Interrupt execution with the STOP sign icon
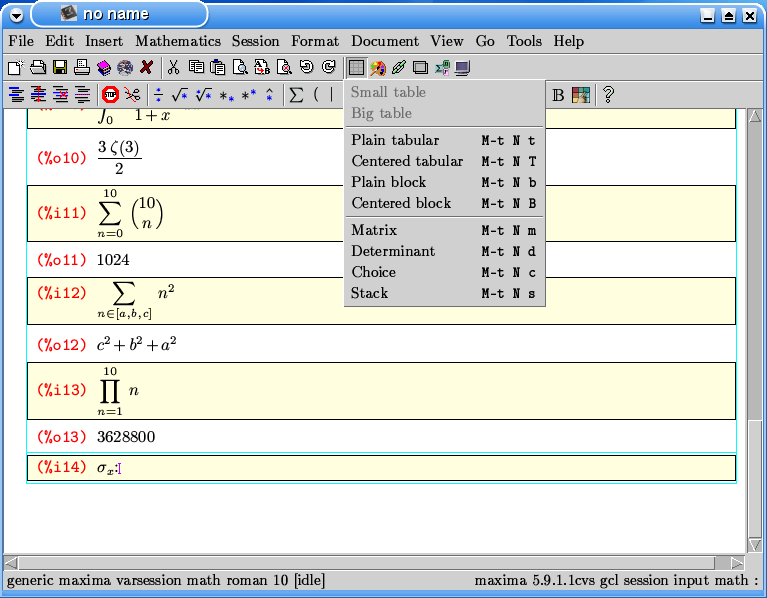The height and width of the screenshot is (598, 767). pyautogui.click(x=110, y=94)
